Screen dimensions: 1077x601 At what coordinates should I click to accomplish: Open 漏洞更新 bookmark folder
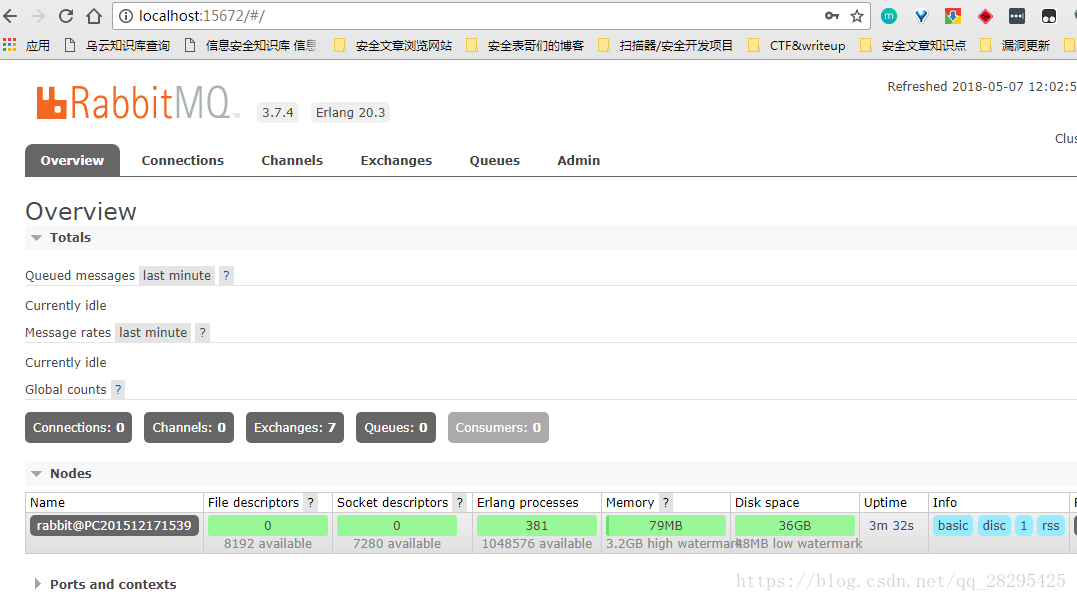pos(1015,45)
